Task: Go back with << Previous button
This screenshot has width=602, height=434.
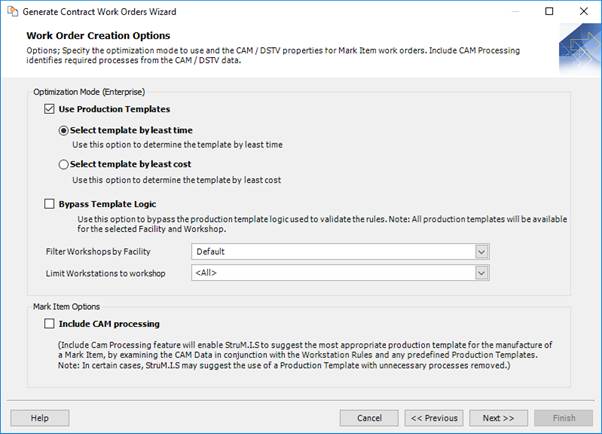Action: click(435, 418)
